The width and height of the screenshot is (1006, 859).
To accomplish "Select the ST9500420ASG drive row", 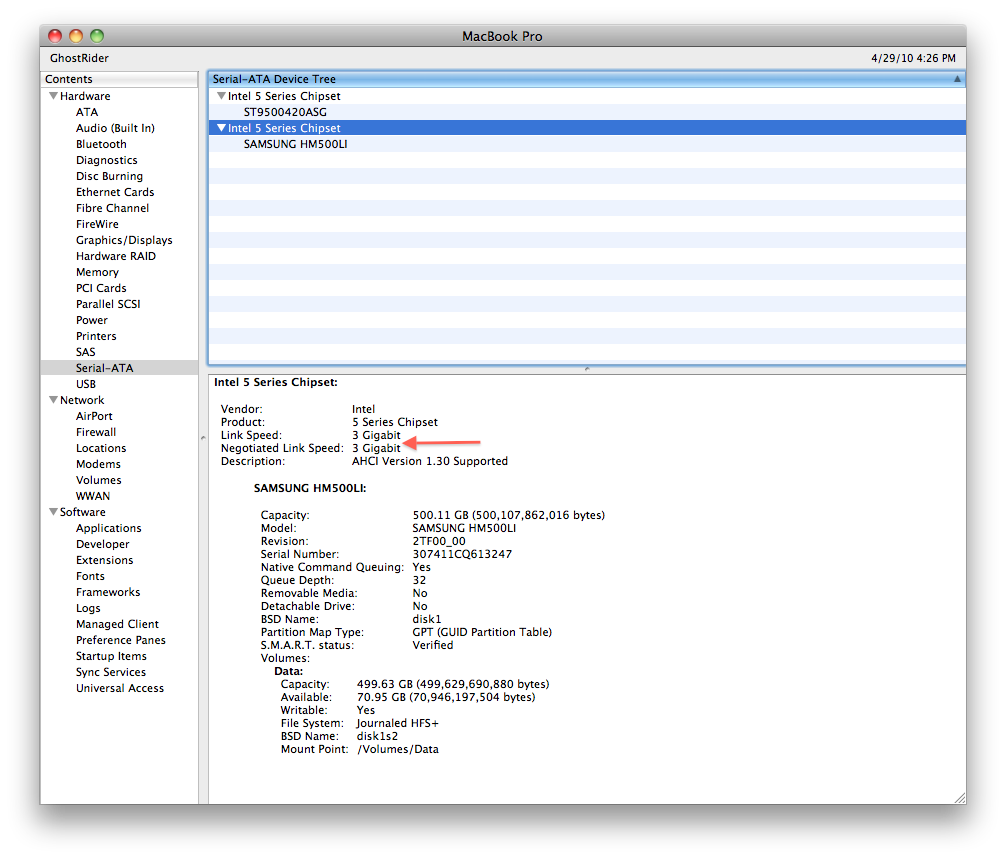I will click(586, 112).
